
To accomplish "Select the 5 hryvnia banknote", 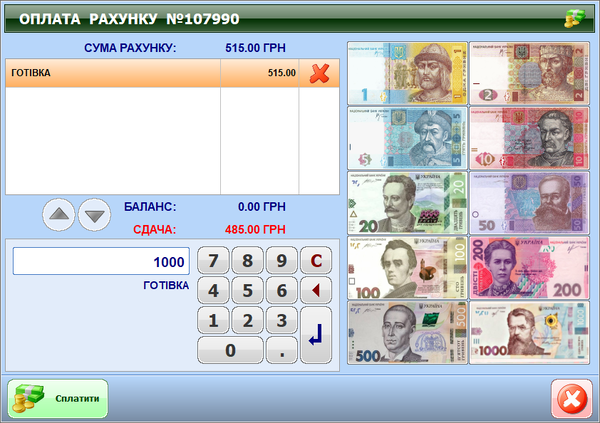I will click(x=407, y=138).
